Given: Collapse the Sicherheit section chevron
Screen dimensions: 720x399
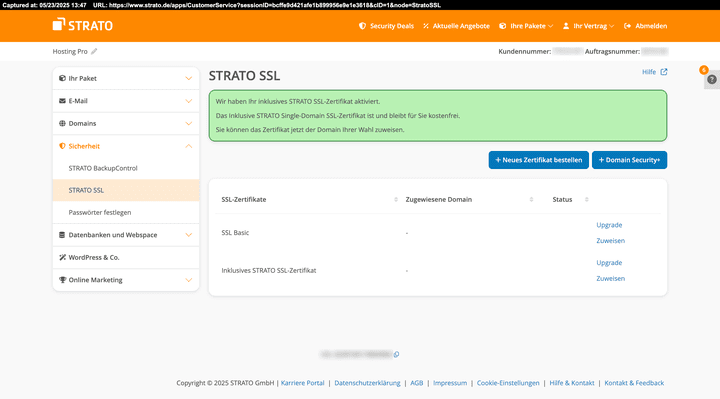Looking at the screenshot, I should click(188, 146).
